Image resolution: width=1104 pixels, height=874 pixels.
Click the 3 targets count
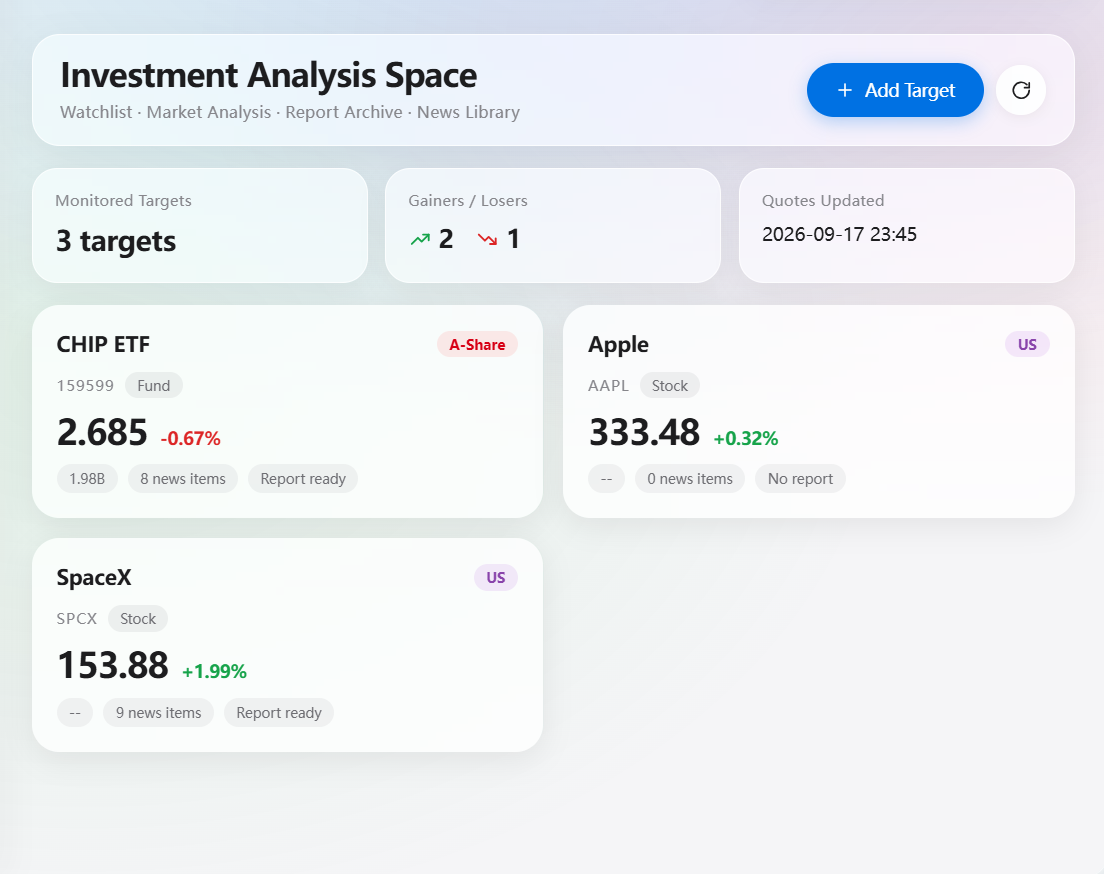pos(116,241)
